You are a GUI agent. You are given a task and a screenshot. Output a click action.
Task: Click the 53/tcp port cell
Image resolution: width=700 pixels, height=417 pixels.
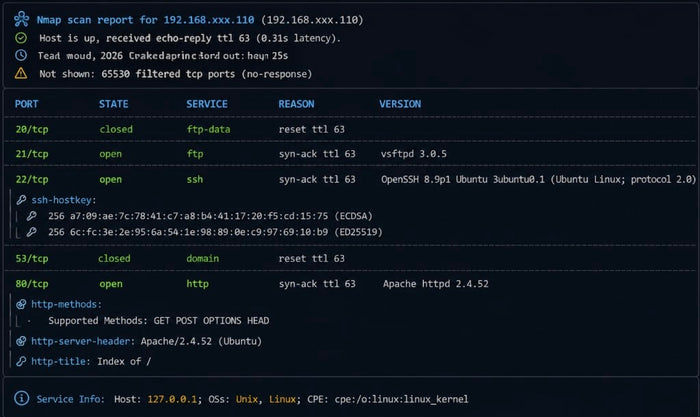point(32,259)
